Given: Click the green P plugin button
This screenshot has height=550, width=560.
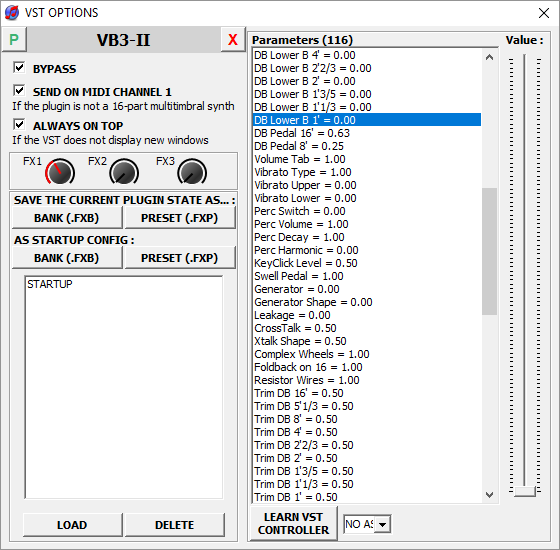Looking at the screenshot, I should pyautogui.click(x=14, y=39).
